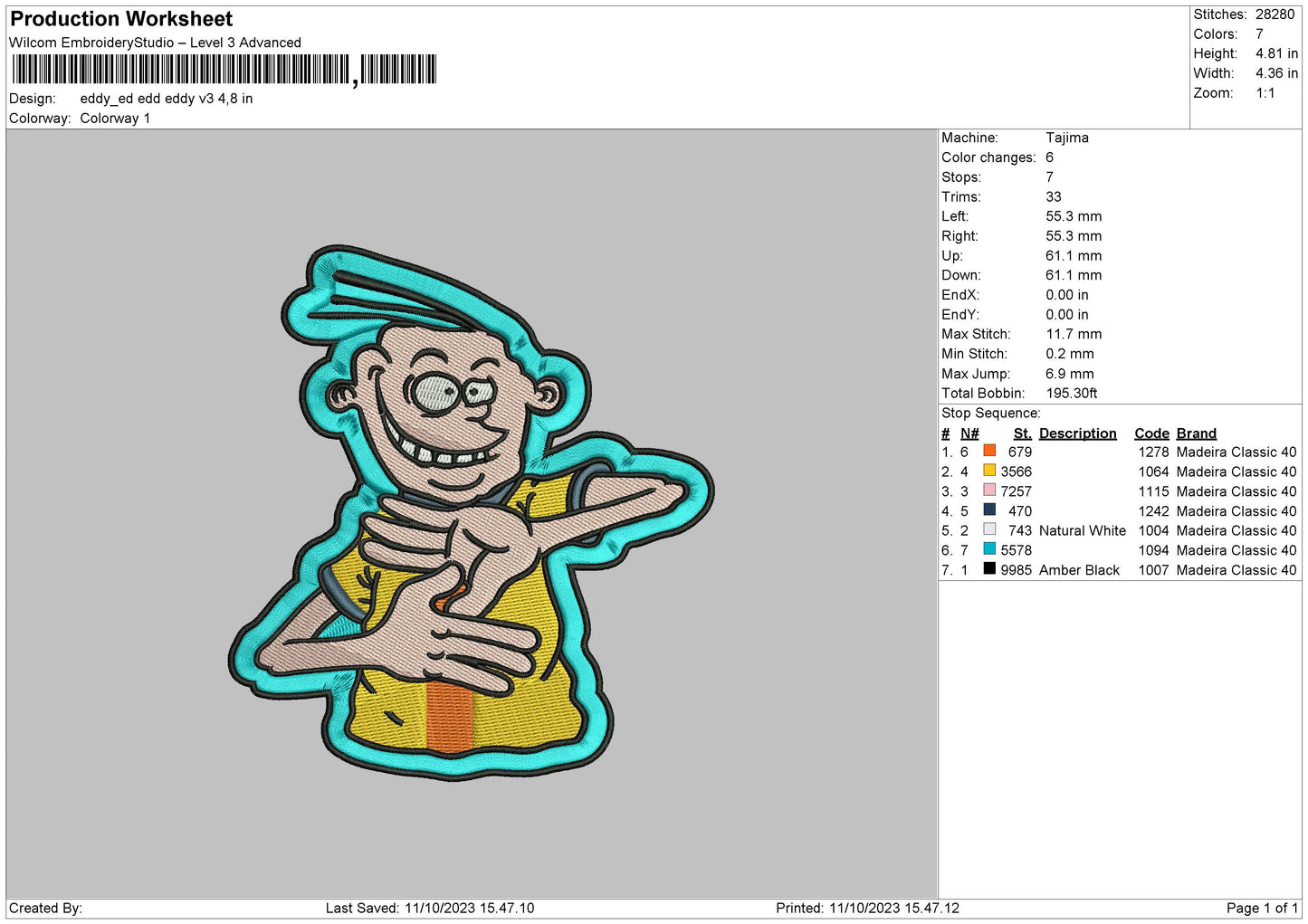Click stitch count 679 in stop row 1
Screen dimensions: 1308x924
[1020, 452]
